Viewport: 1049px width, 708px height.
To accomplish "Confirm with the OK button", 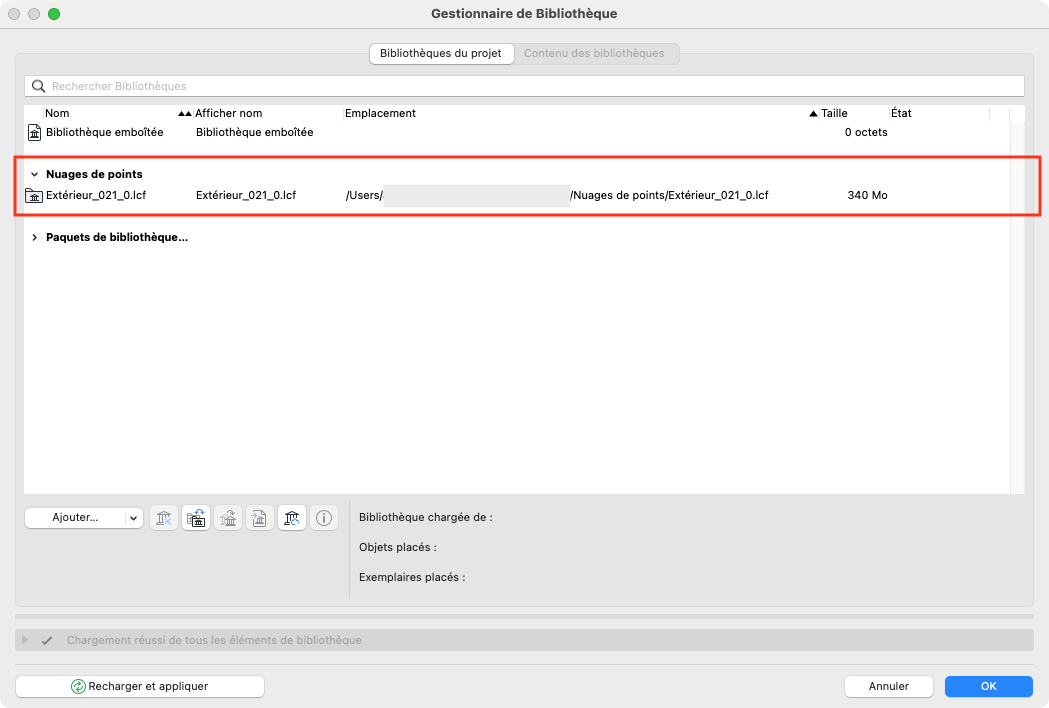I will 989,687.
